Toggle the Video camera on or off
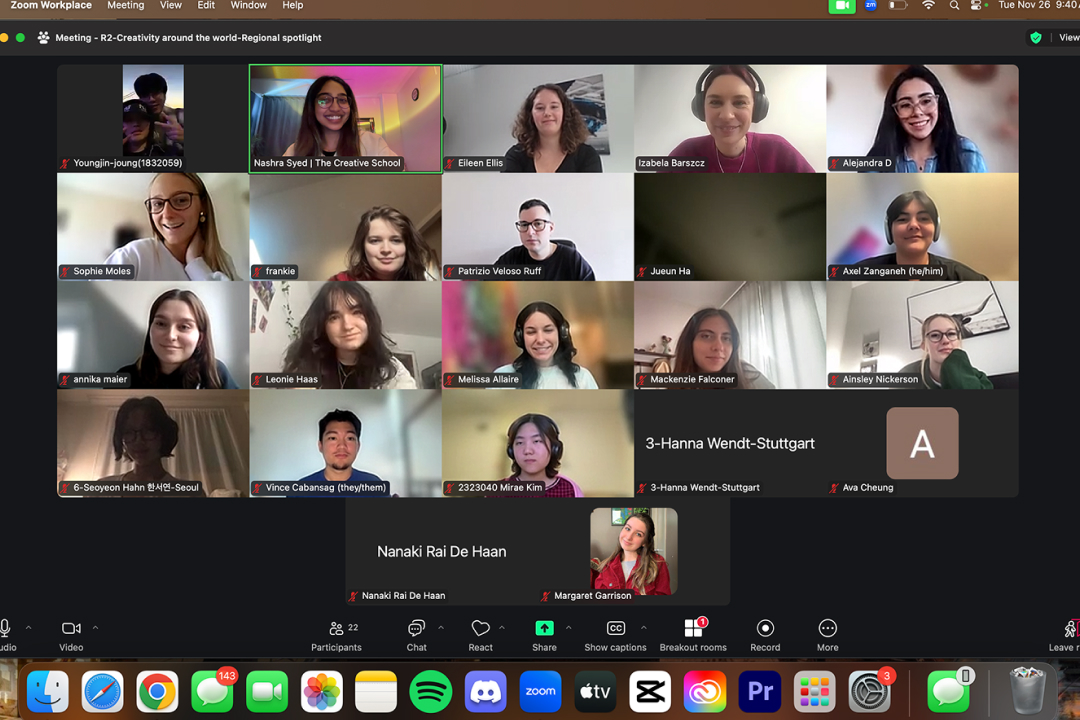This screenshot has height=720, width=1080. tap(71, 635)
